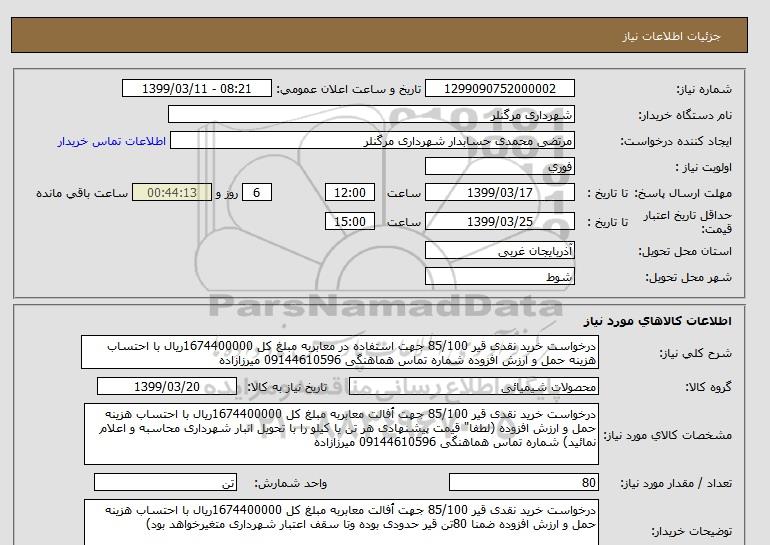Viewport: 770px width, 545px height.
Task: Click the section heading اطلاعات کالاهاي مورد نياز
Action: [658, 321]
